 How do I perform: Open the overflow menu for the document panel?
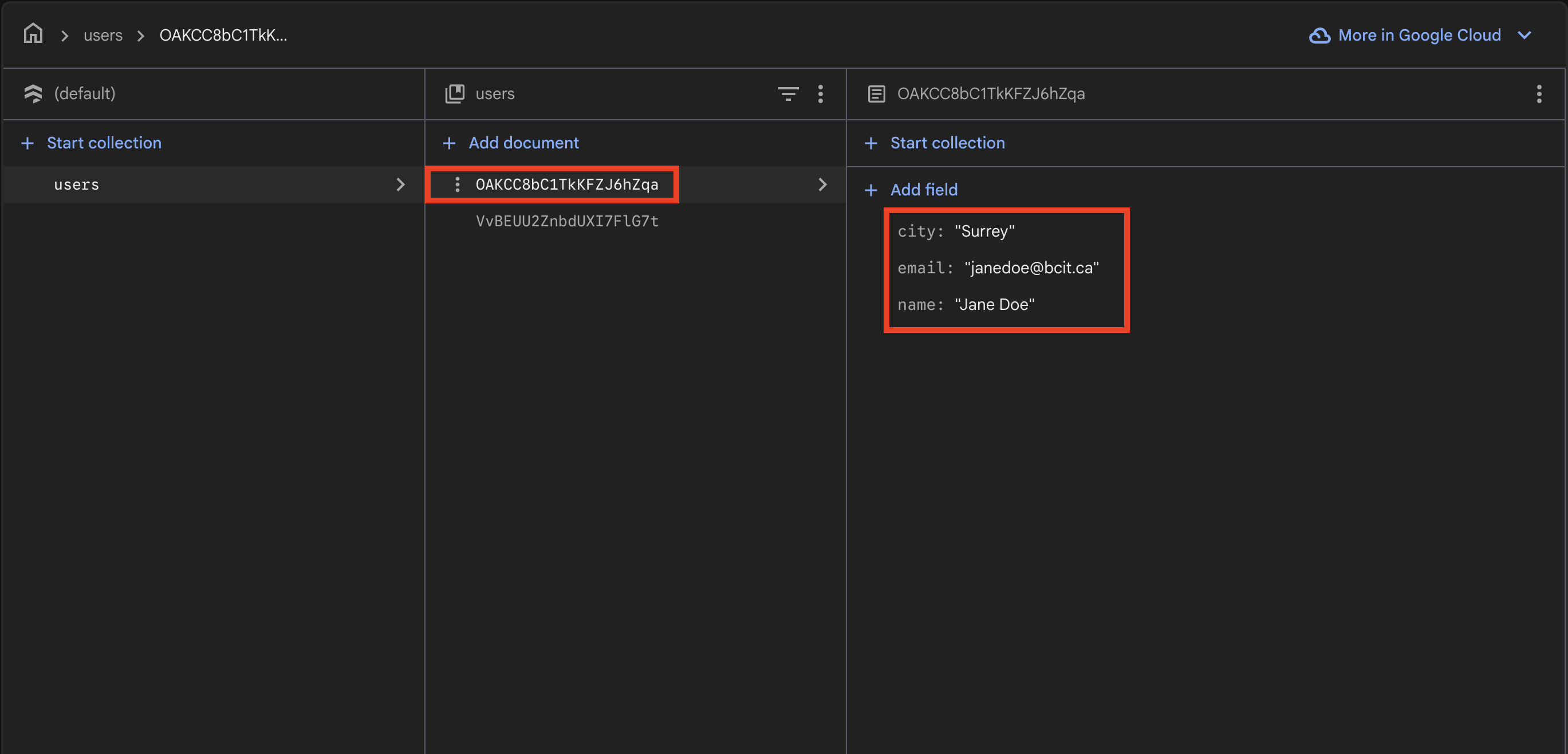[x=1539, y=94]
